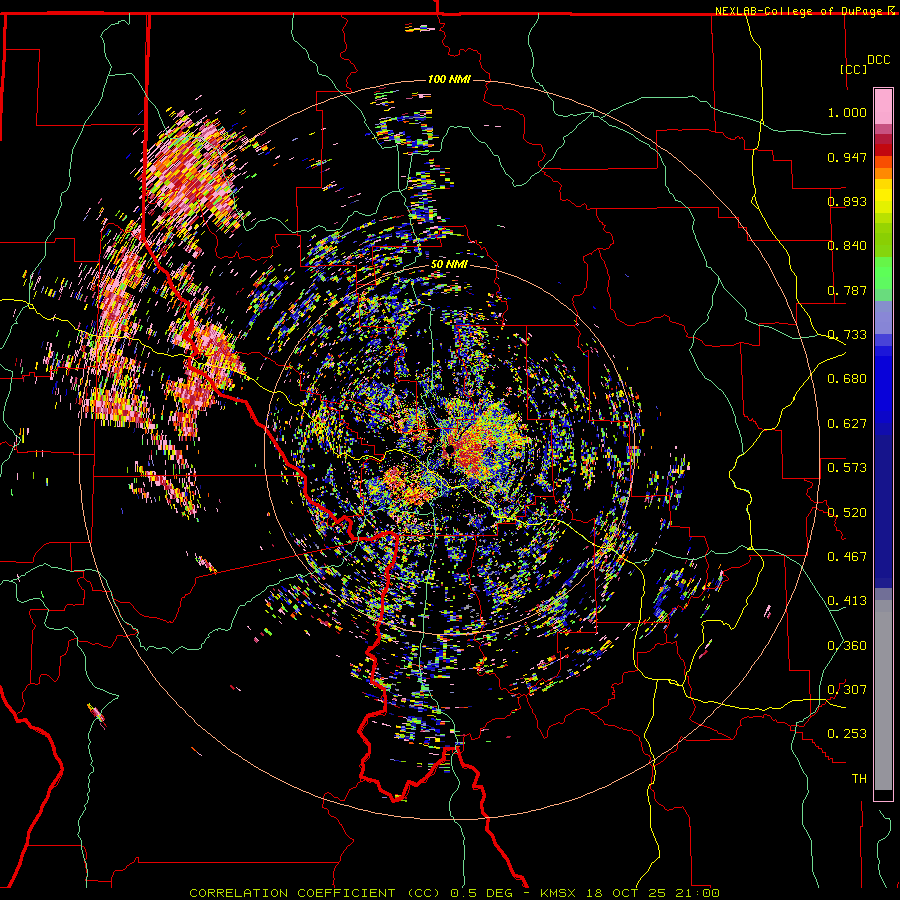This screenshot has height=900, width=900.
Task: Click the pink segment at top of color bar
Action: coord(883,106)
